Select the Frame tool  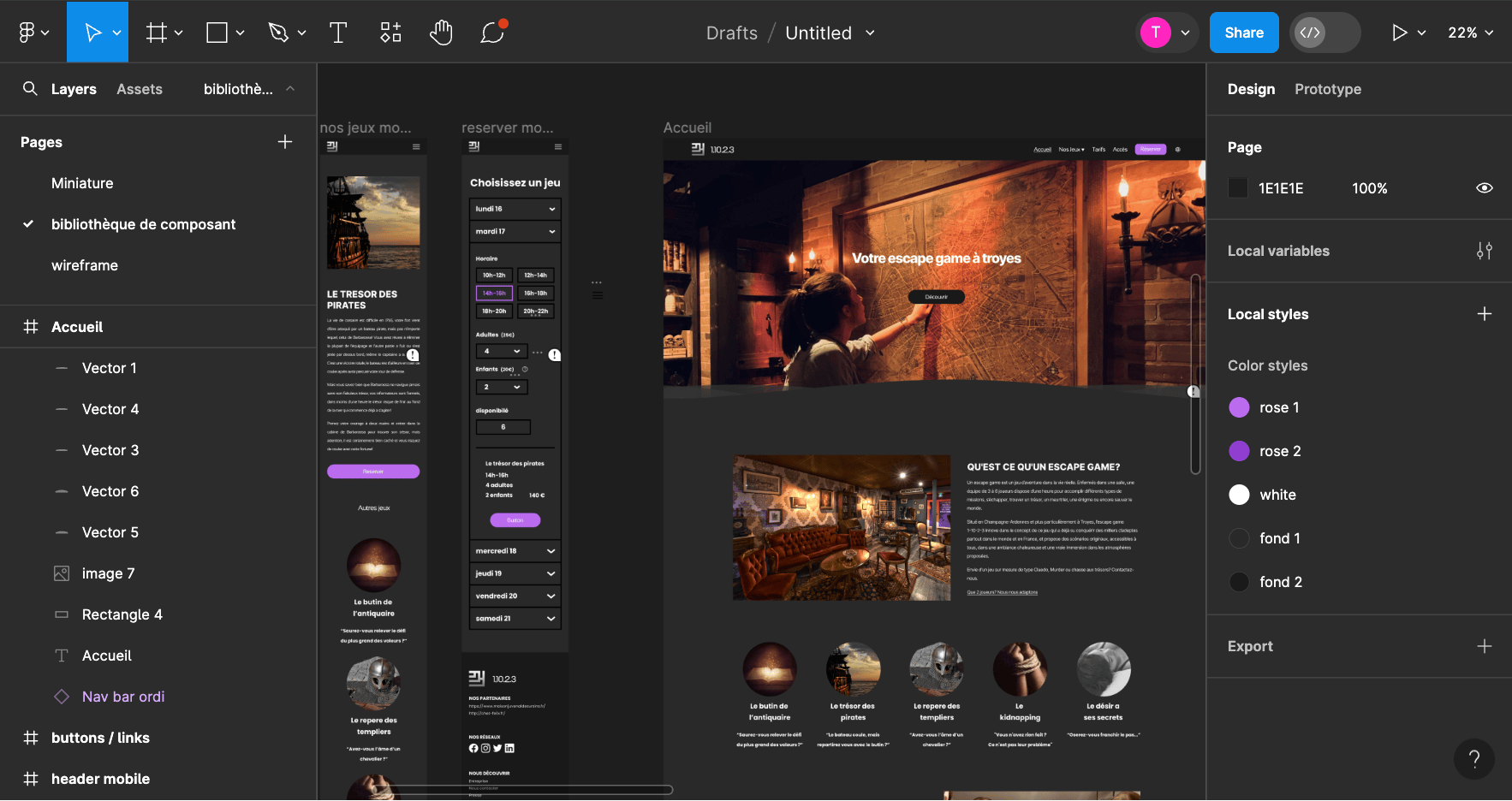coord(157,33)
